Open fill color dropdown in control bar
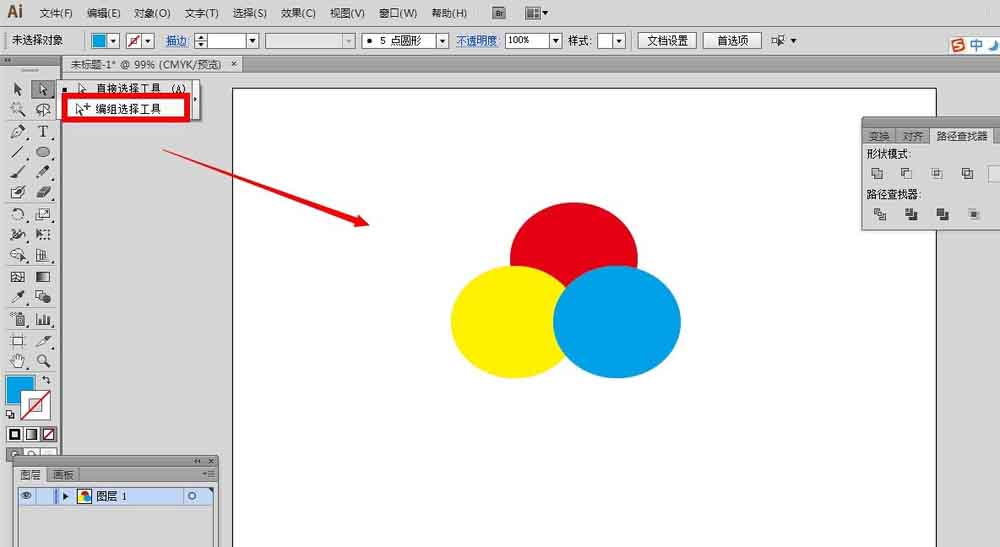This screenshot has height=547, width=1000. pos(114,41)
